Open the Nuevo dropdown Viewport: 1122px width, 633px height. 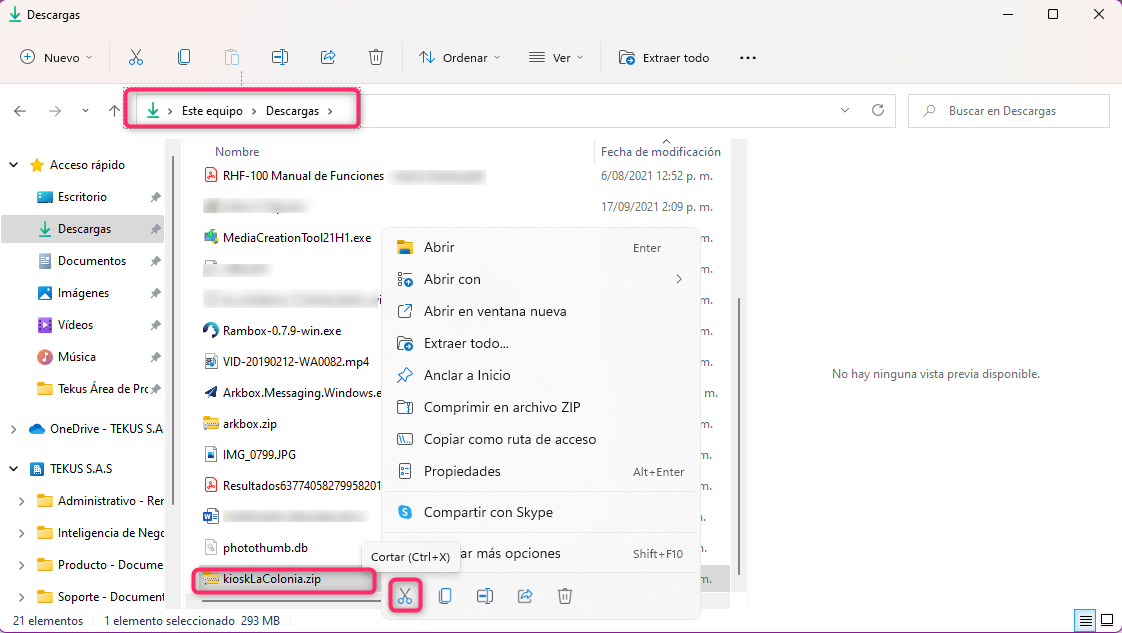click(x=57, y=58)
